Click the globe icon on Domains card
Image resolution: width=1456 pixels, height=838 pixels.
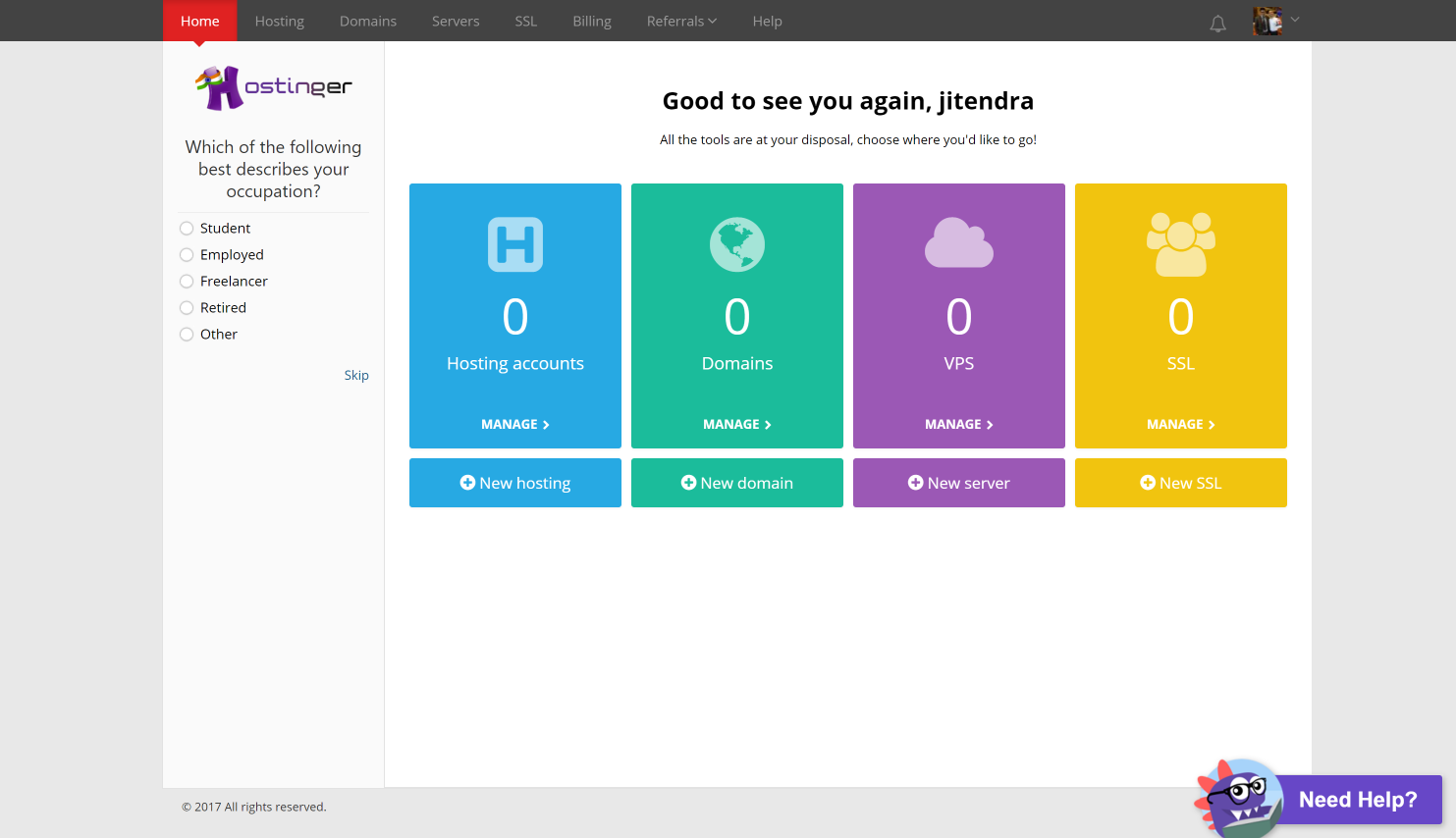click(736, 243)
